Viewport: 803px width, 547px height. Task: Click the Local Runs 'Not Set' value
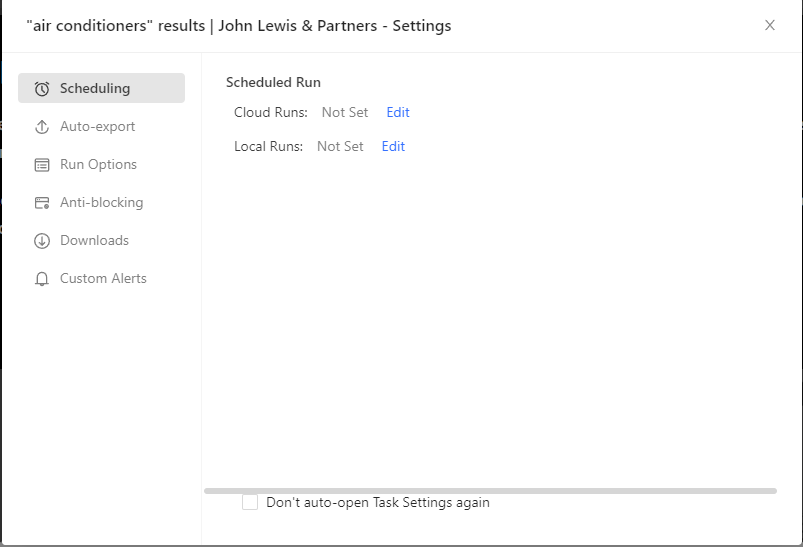click(340, 146)
